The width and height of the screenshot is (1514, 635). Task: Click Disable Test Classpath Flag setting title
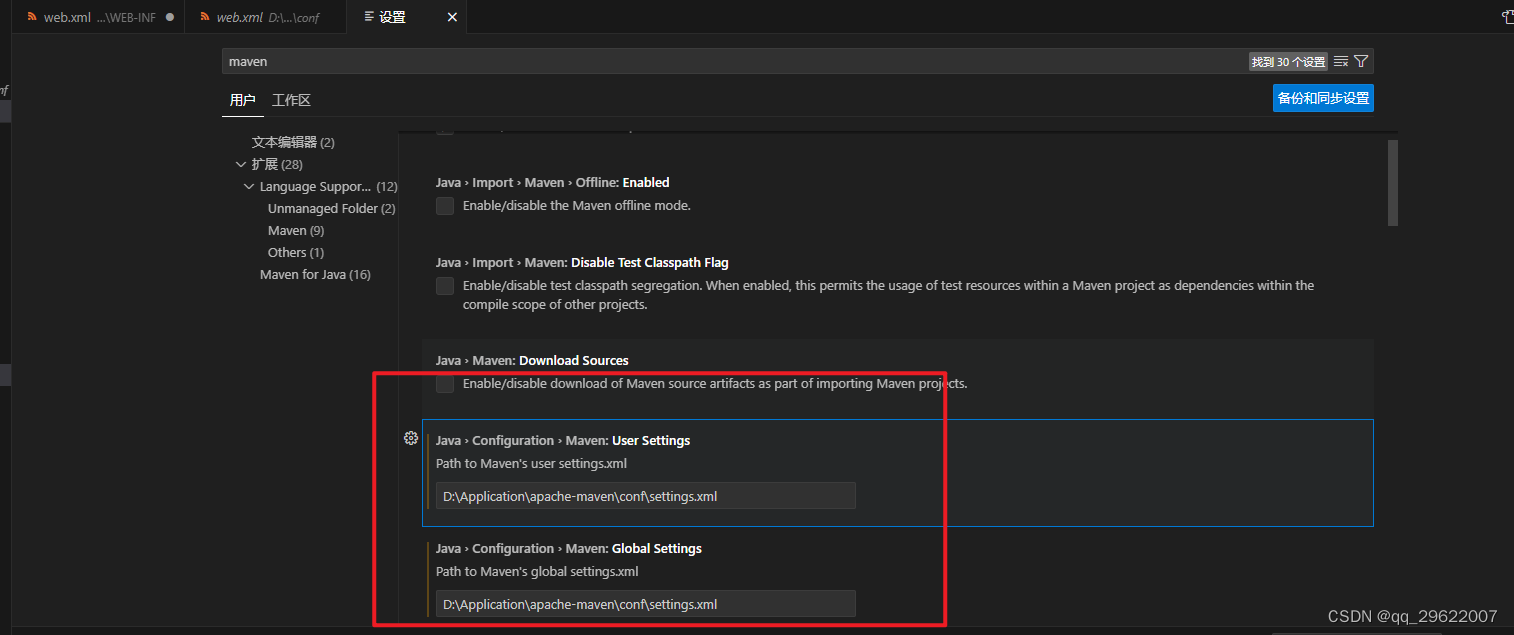point(582,263)
